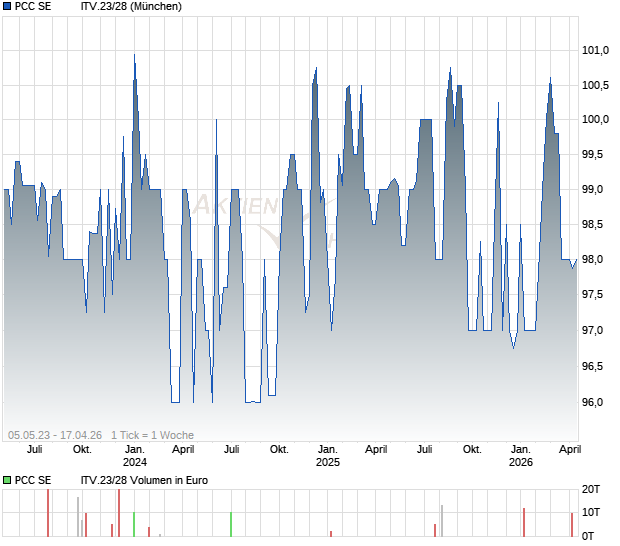Select the 'Jan. 2026' x-axis label
The height and width of the screenshot is (546, 620).
point(521,456)
